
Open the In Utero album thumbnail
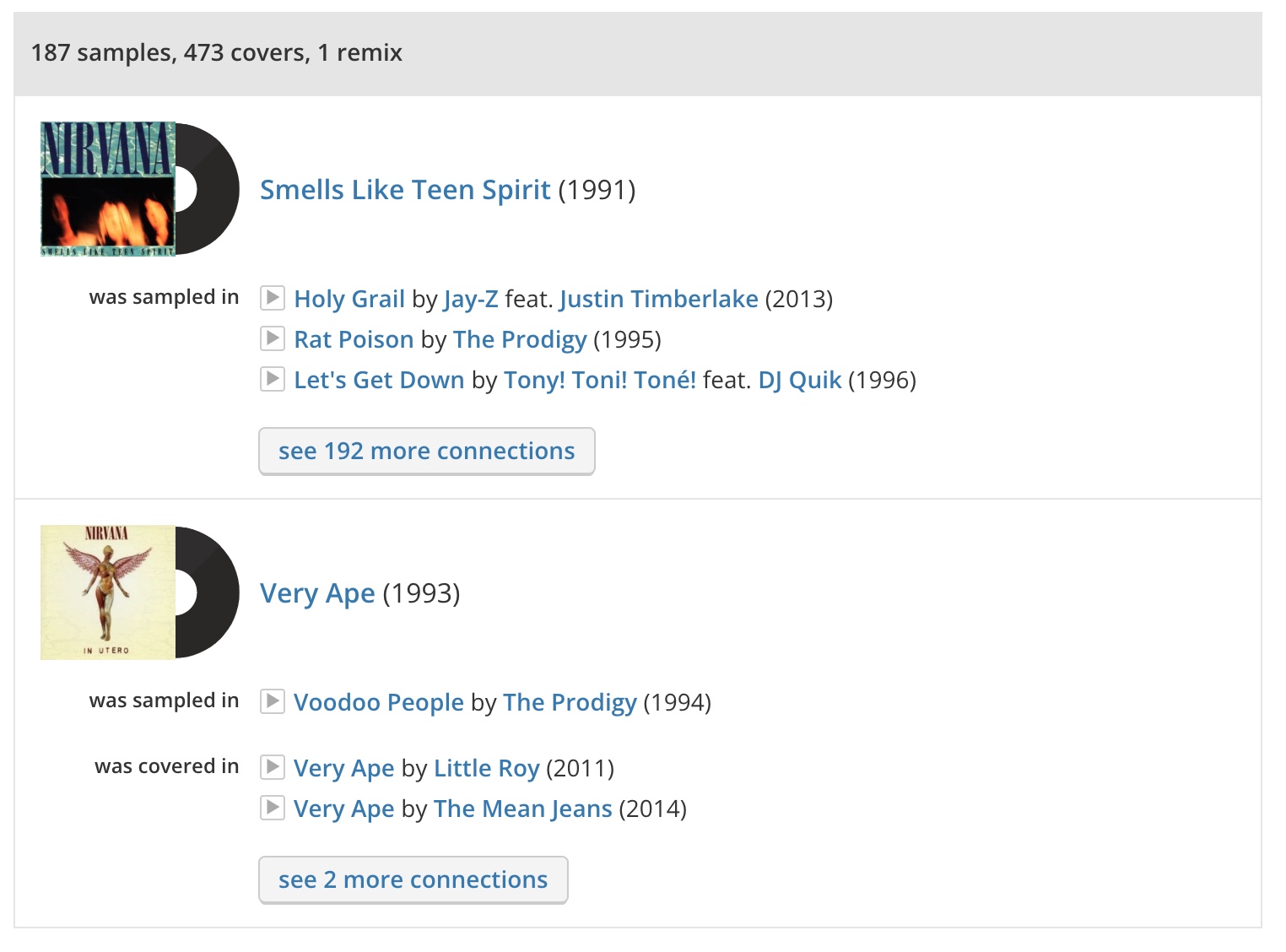click(108, 592)
